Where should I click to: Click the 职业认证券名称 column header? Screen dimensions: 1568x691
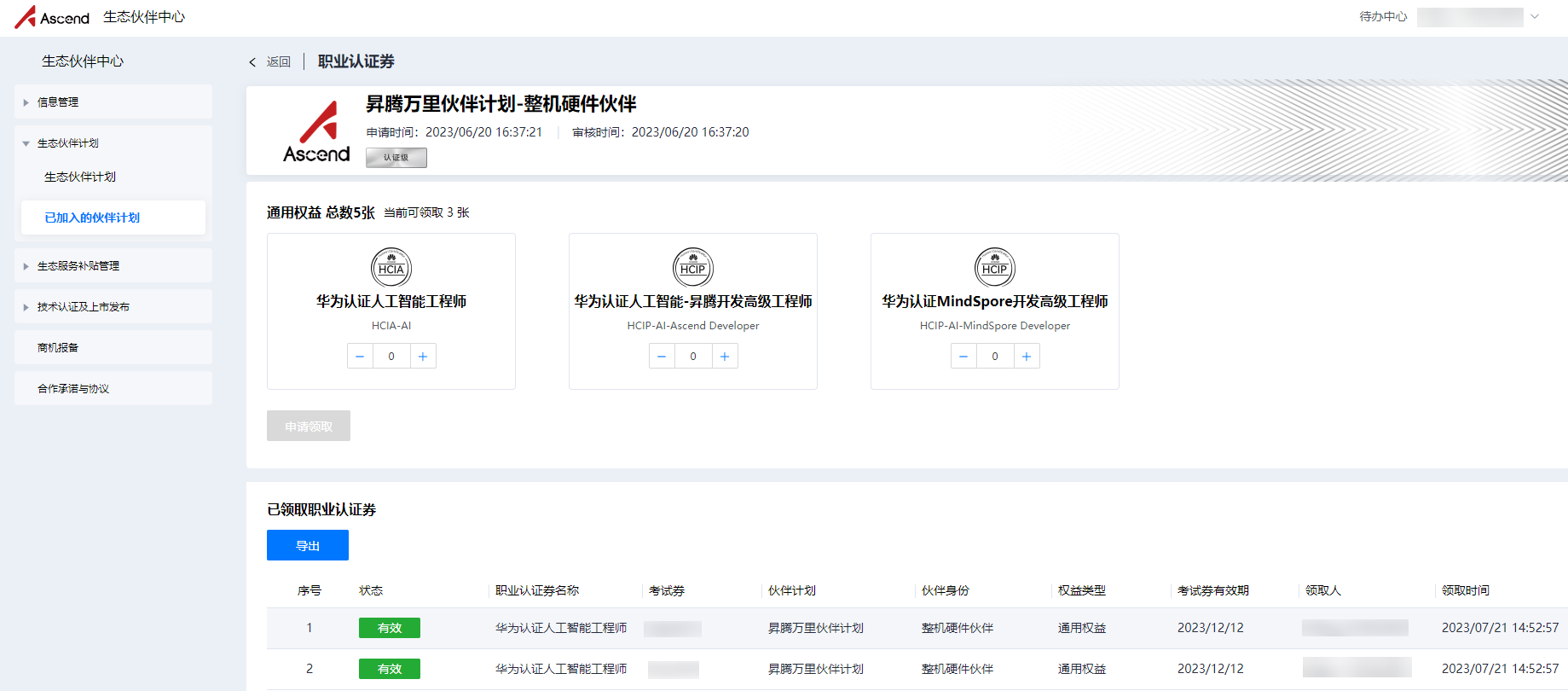pos(537,590)
